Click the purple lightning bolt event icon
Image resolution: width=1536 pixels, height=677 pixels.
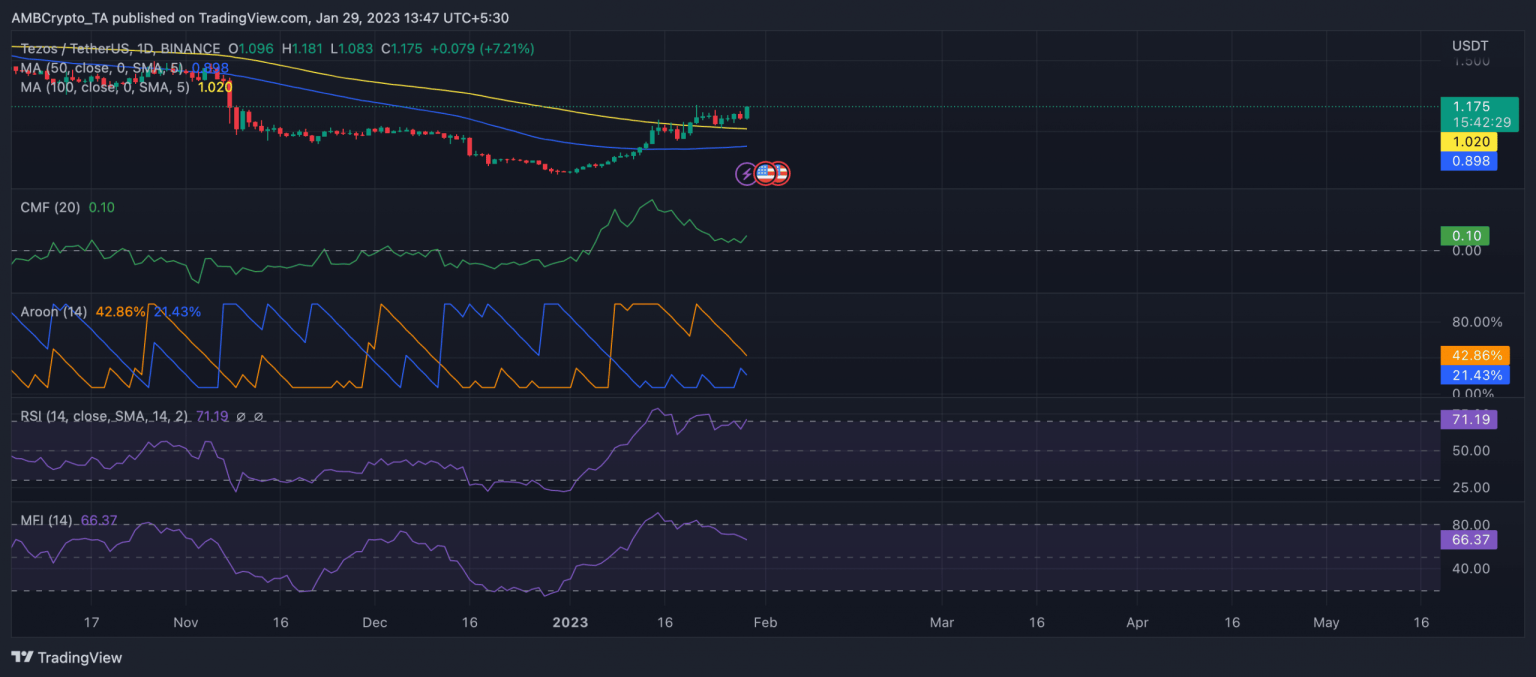click(746, 174)
